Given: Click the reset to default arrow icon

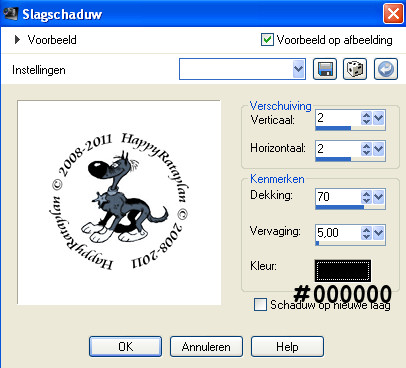Looking at the screenshot, I should click(386, 69).
